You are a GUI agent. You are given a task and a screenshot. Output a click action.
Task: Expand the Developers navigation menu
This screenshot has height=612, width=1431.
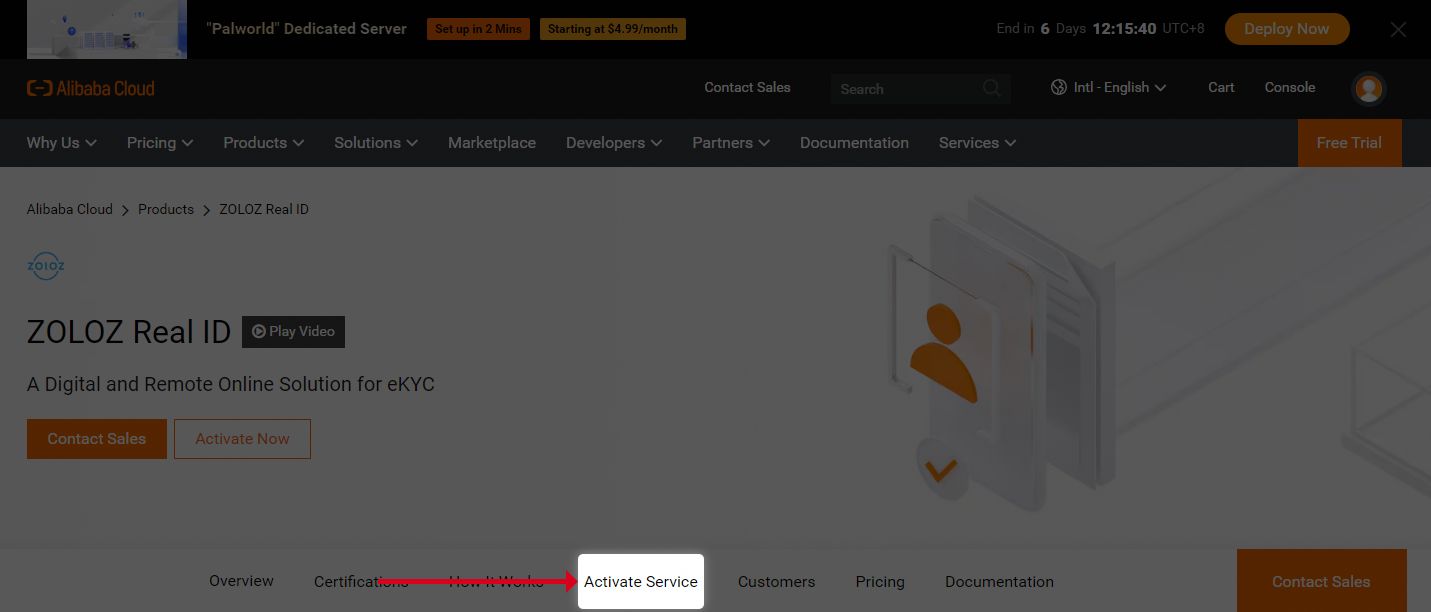coord(614,143)
